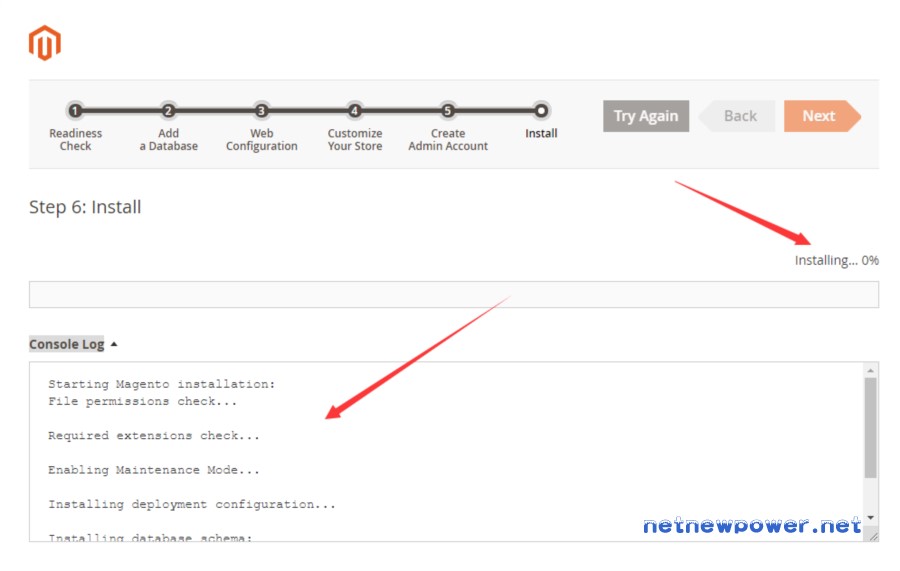Click log line 'Required extensions check...'

154,436
